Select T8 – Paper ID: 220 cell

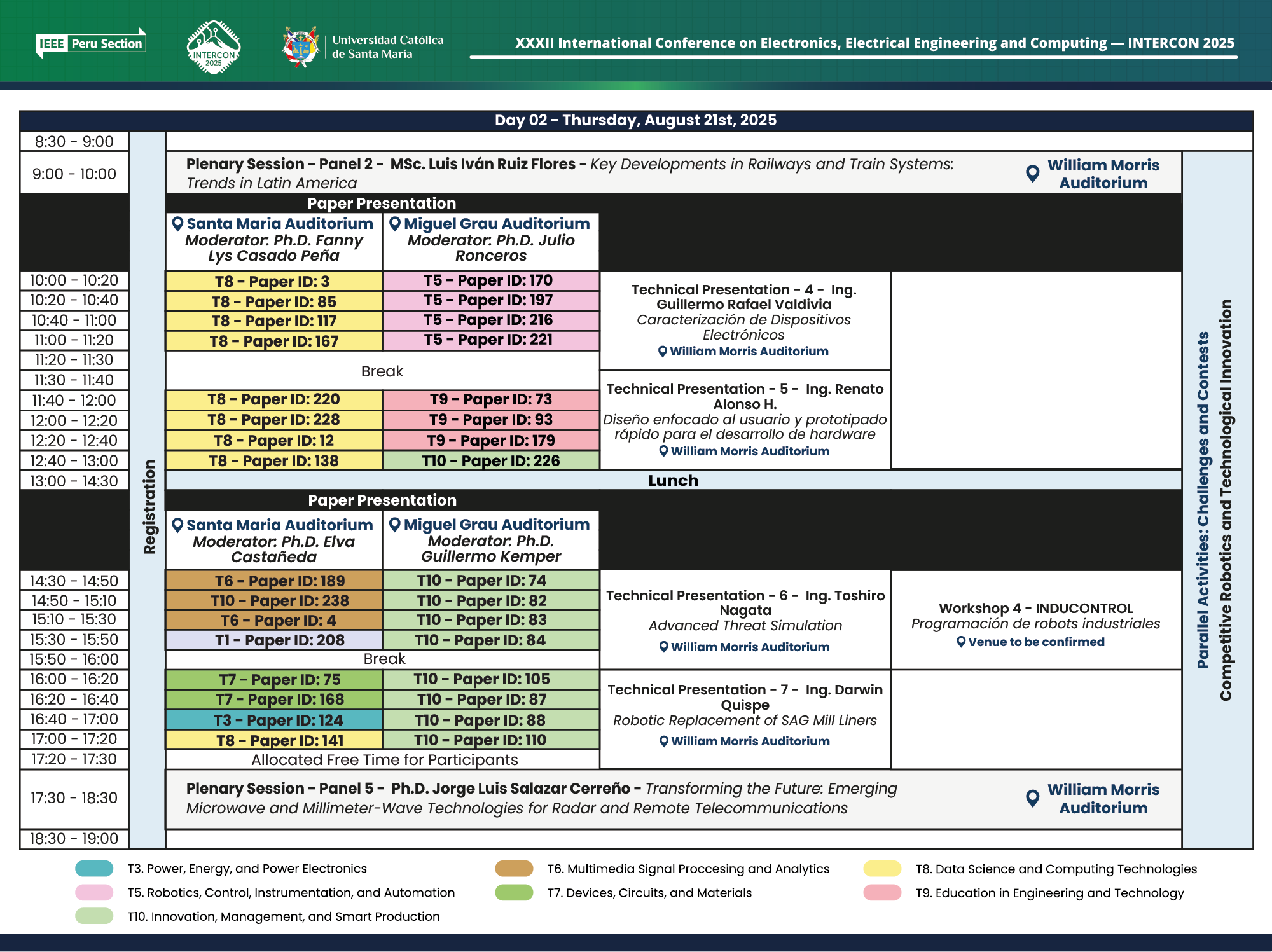(x=274, y=399)
